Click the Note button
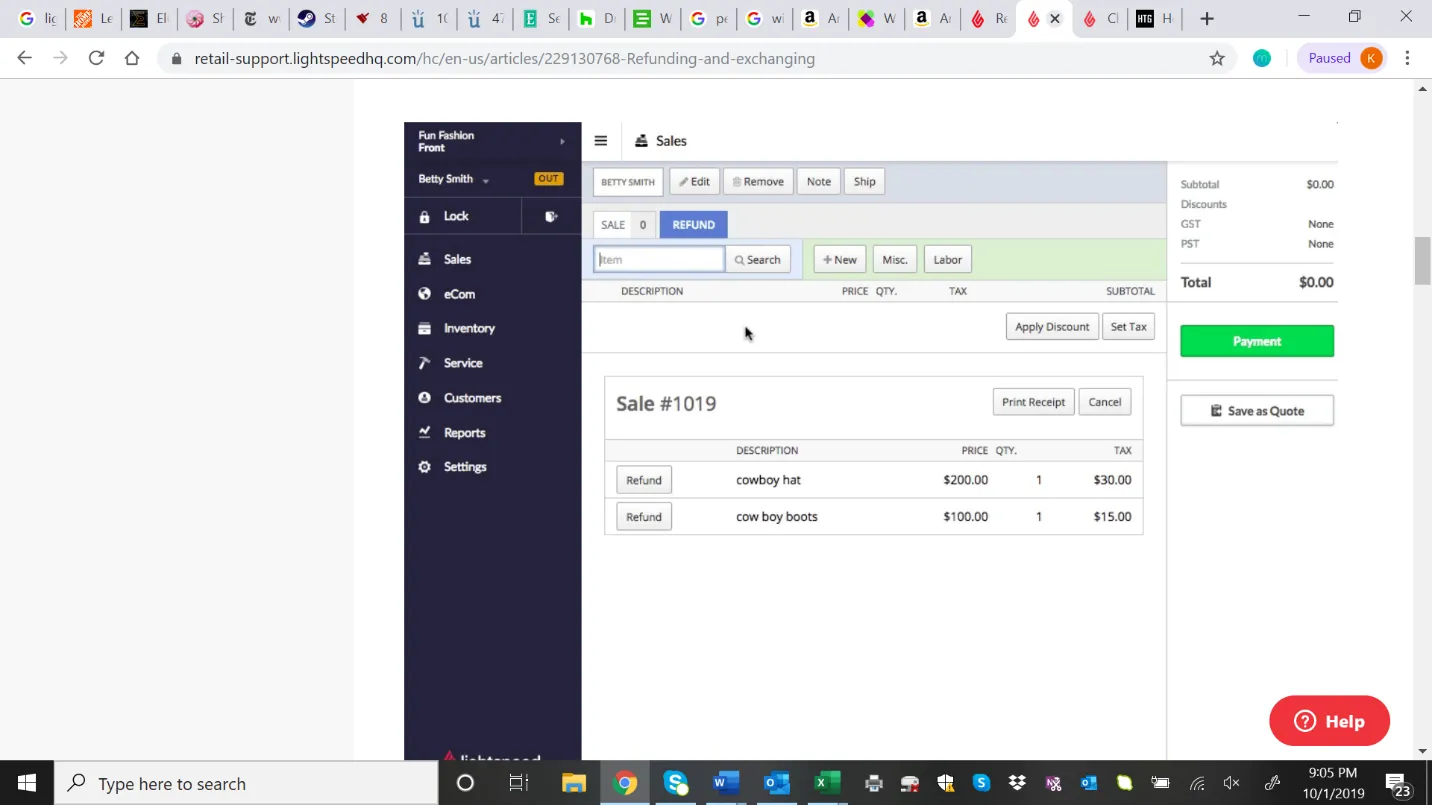This screenshot has height=805, width=1432. (x=819, y=182)
